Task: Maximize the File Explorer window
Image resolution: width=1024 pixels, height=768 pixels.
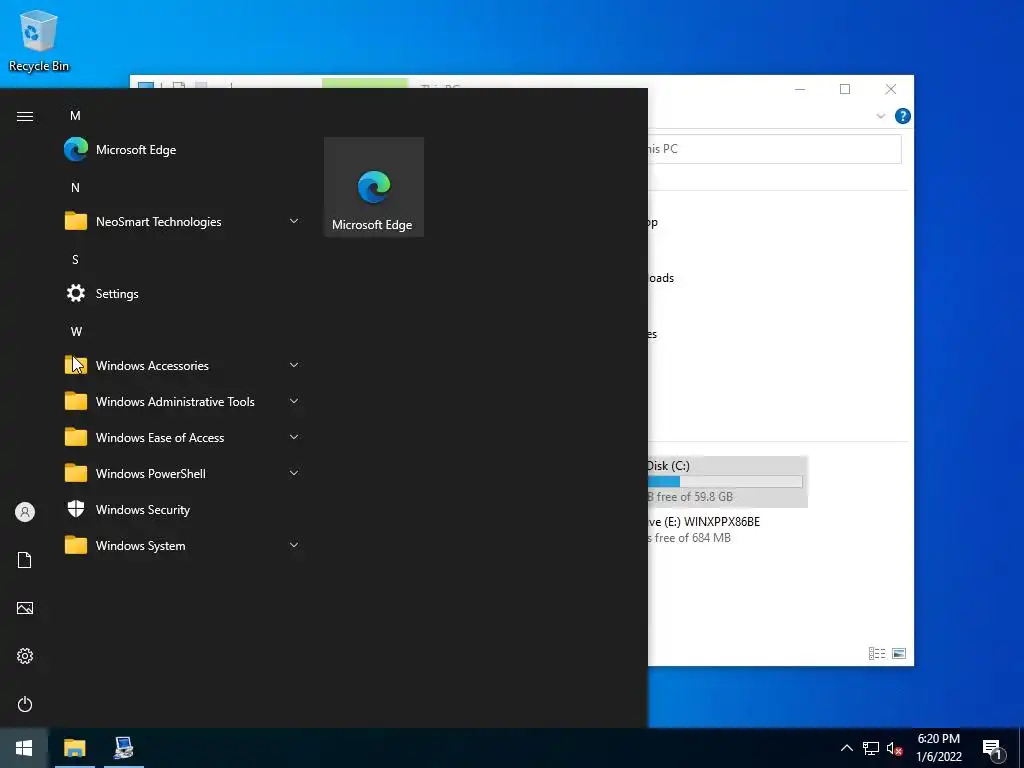Action: (845, 89)
